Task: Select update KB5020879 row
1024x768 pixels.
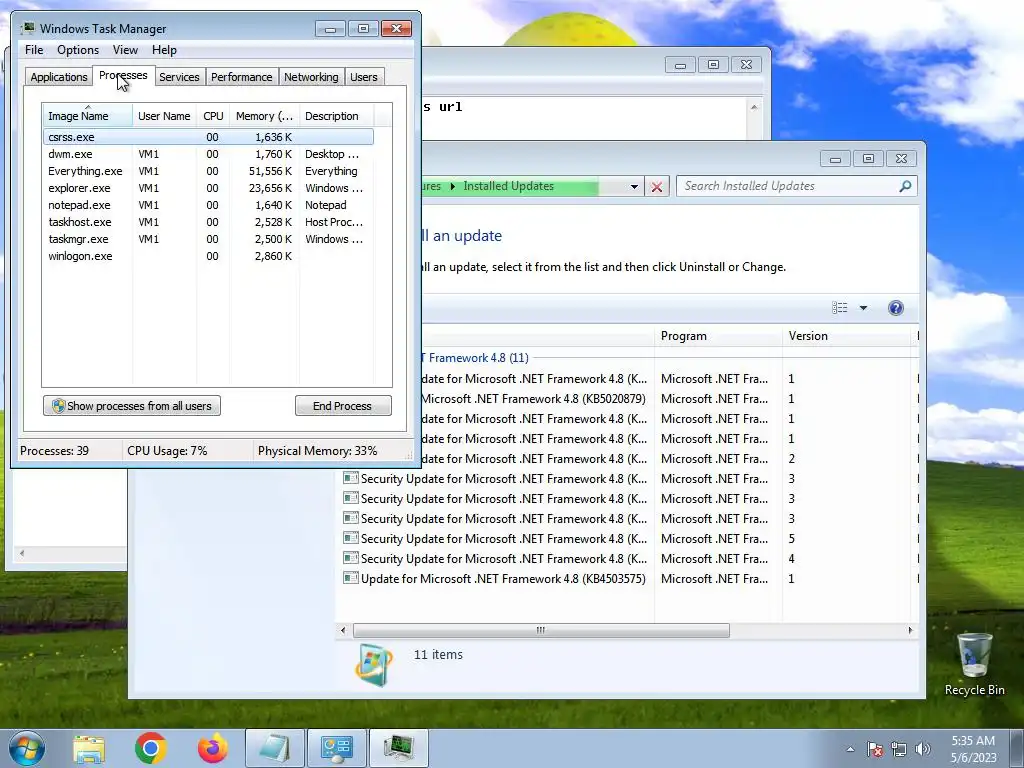Action: point(670,398)
